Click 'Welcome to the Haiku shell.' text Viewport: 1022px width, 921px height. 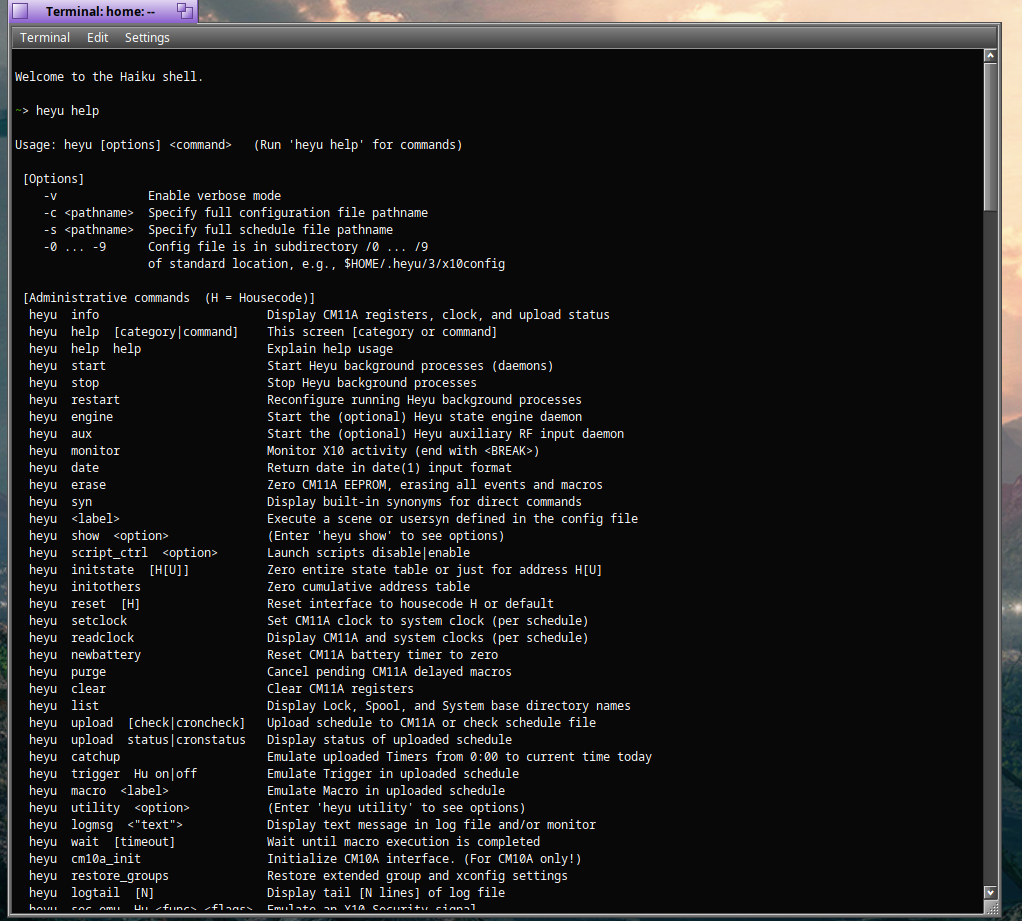click(x=109, y=77)
